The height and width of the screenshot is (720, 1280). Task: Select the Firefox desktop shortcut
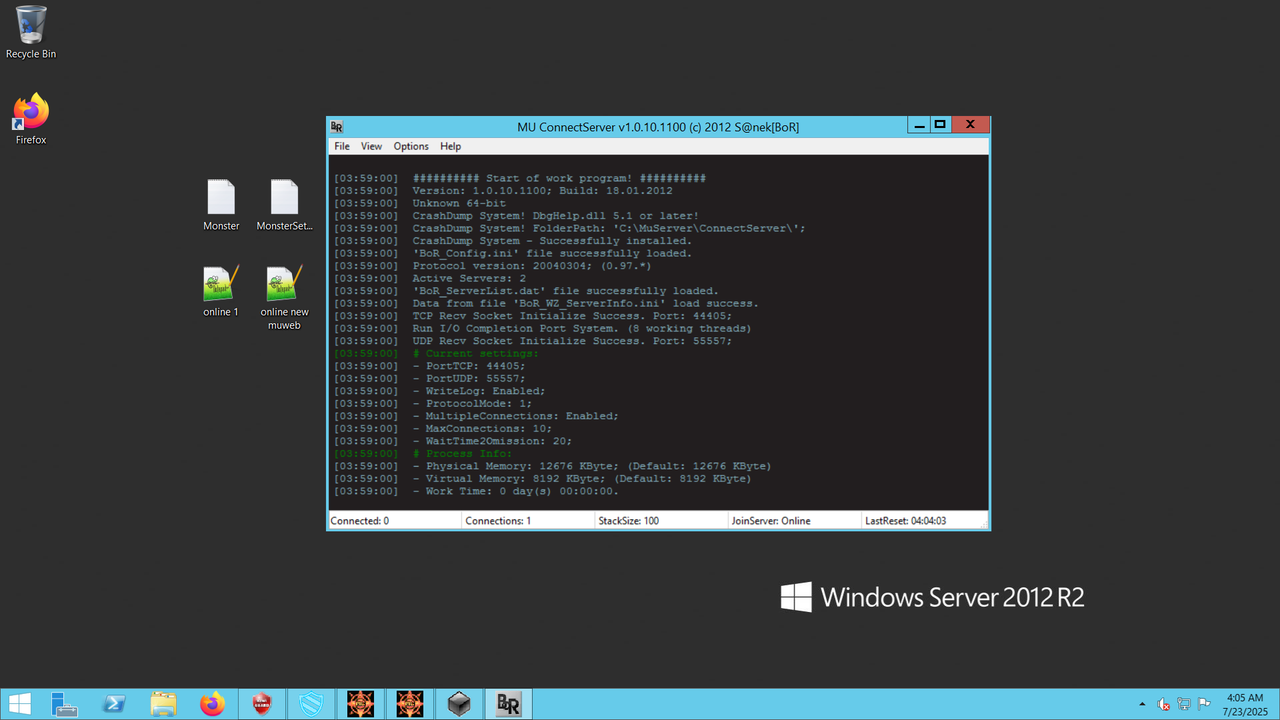31,119
